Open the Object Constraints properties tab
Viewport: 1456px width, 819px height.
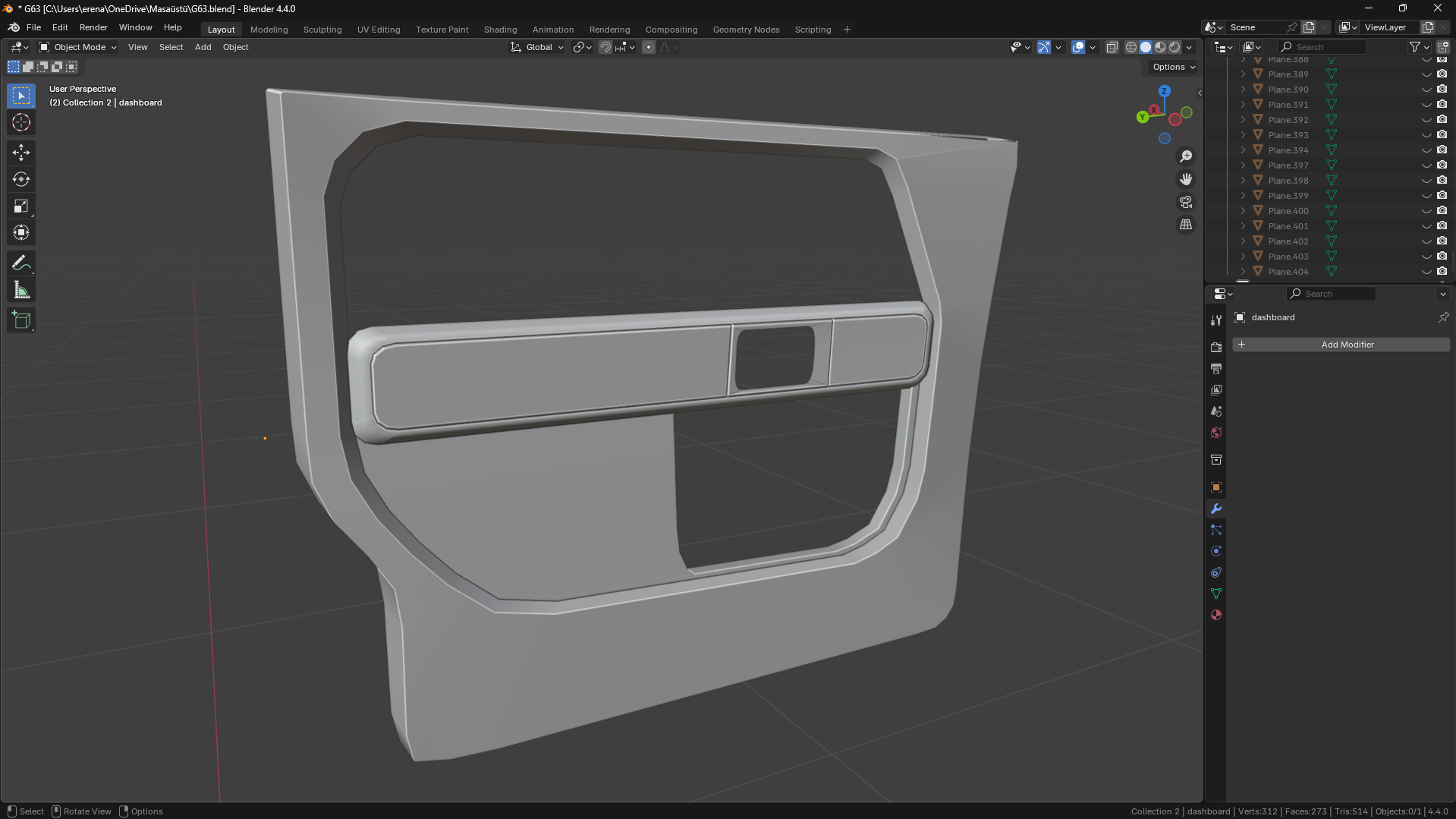(x=1216, y=572)
